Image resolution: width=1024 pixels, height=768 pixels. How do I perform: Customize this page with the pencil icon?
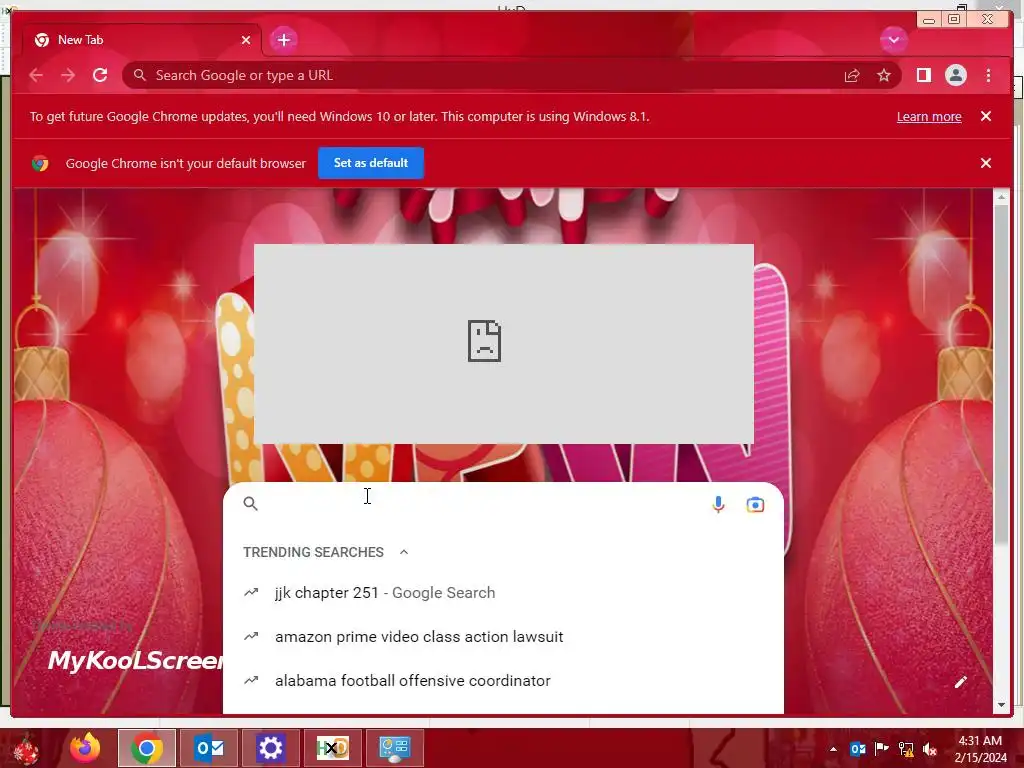960,682
